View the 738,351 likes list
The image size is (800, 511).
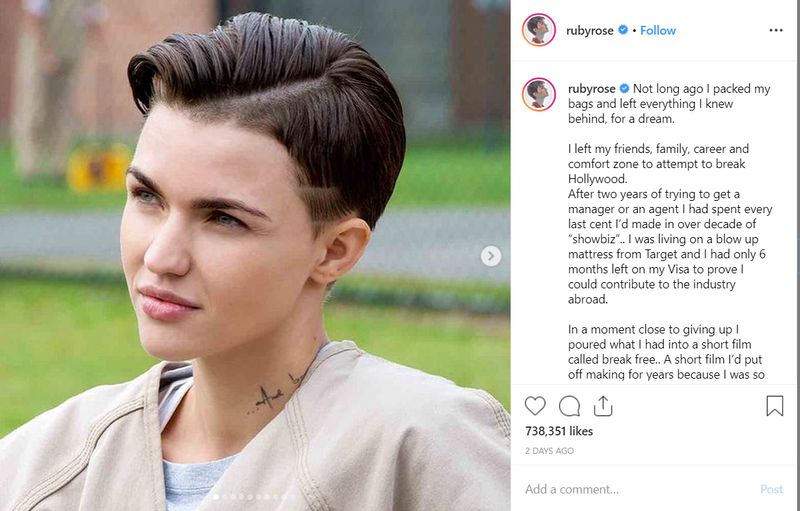pyautogui.click(x=559, y=431)
